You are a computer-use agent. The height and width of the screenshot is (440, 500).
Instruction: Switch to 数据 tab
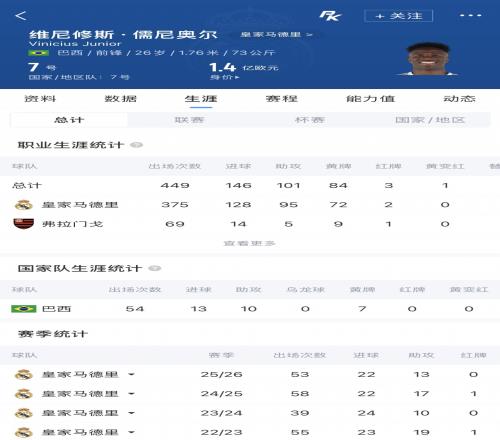click(x=121, y=99)
